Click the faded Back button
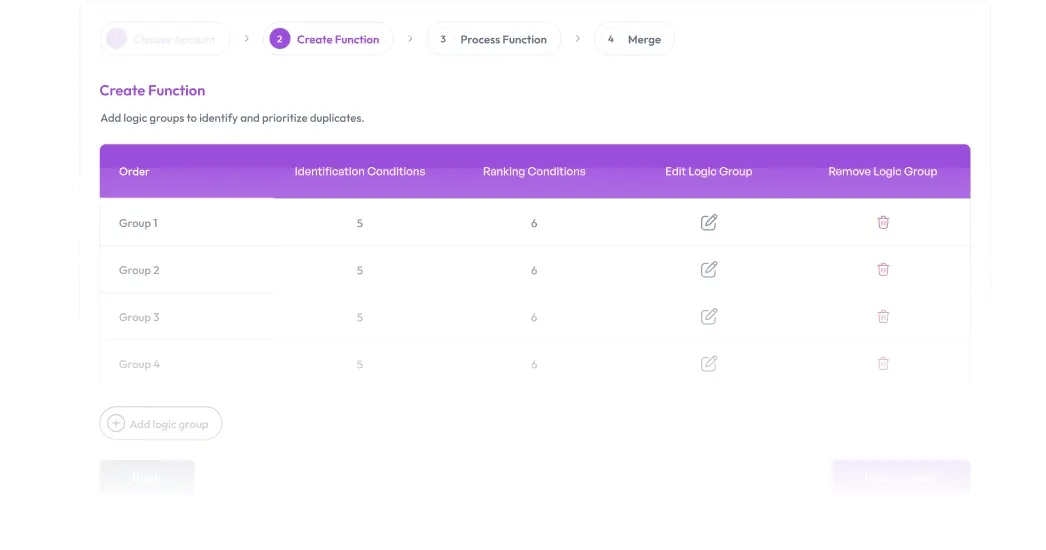The height and width of the screenshot is (550, 1046). click(x=147, y=477)
